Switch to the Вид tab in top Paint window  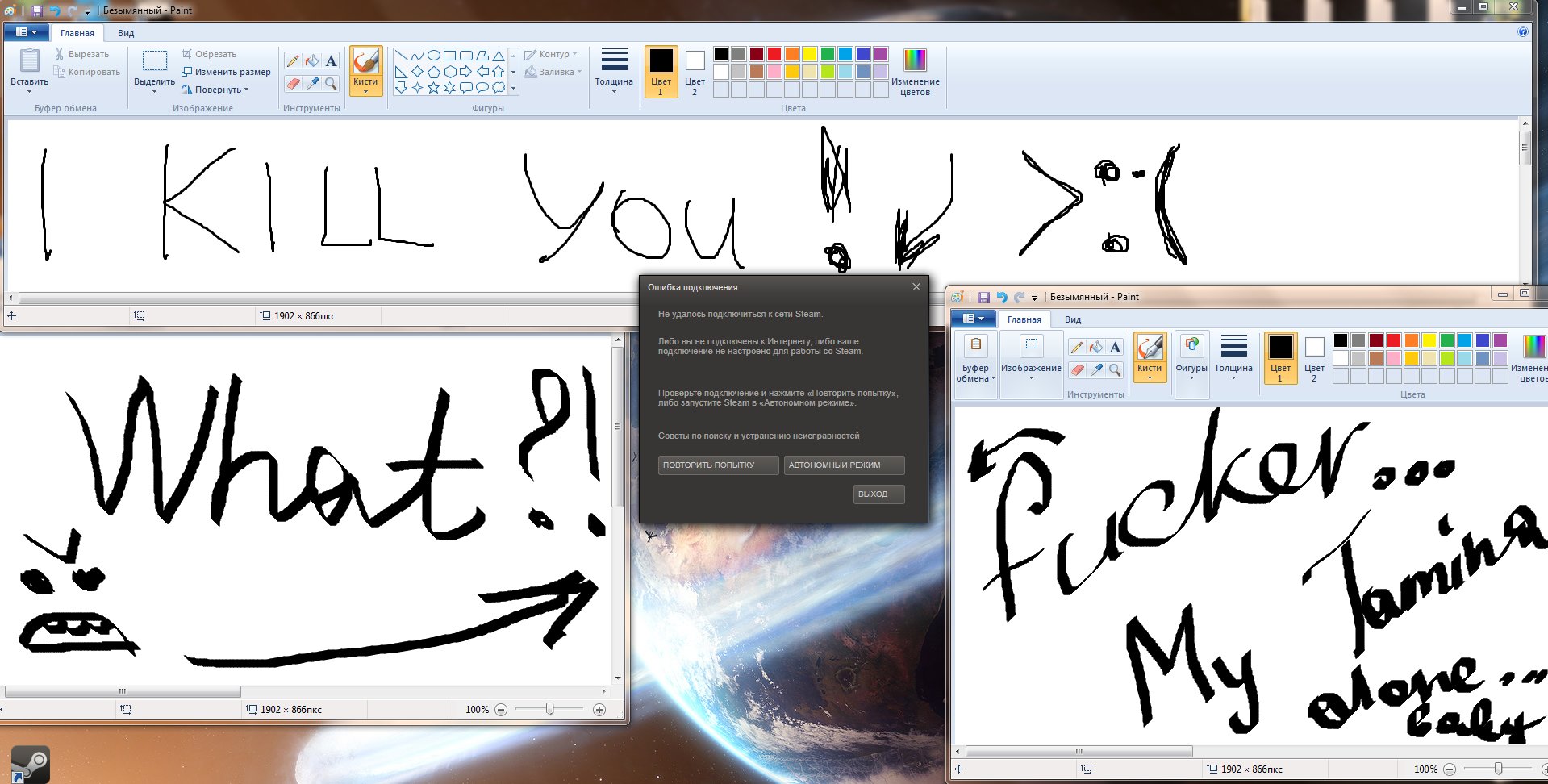[x=126, y=33]
